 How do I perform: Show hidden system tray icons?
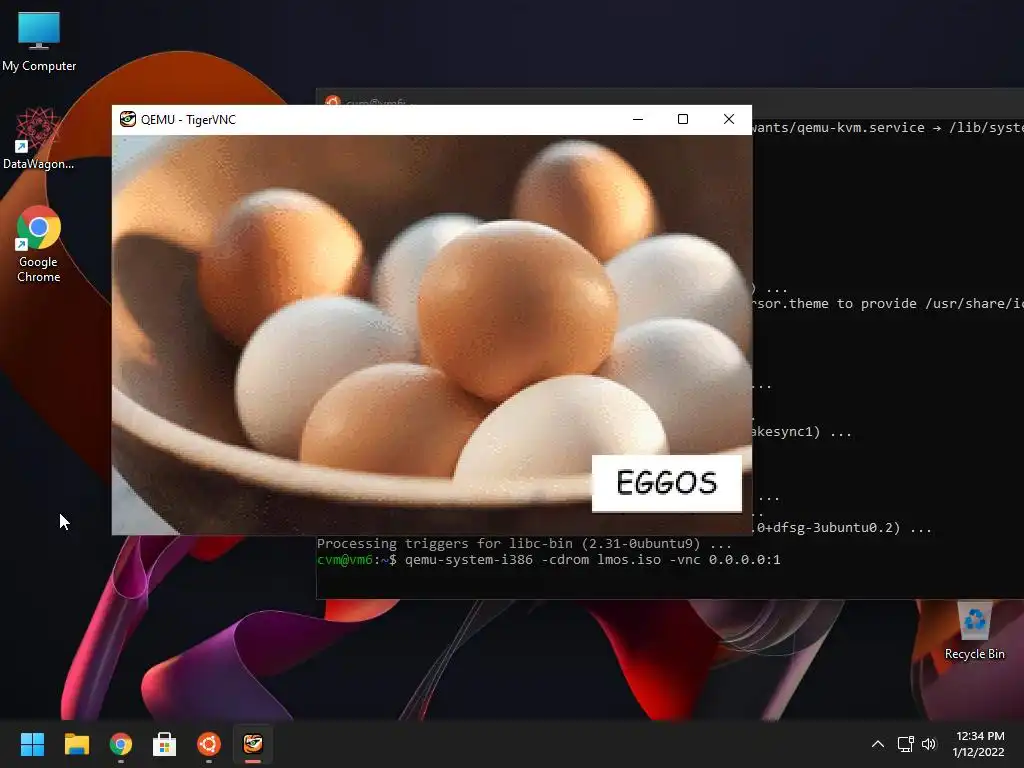(878, 744)
